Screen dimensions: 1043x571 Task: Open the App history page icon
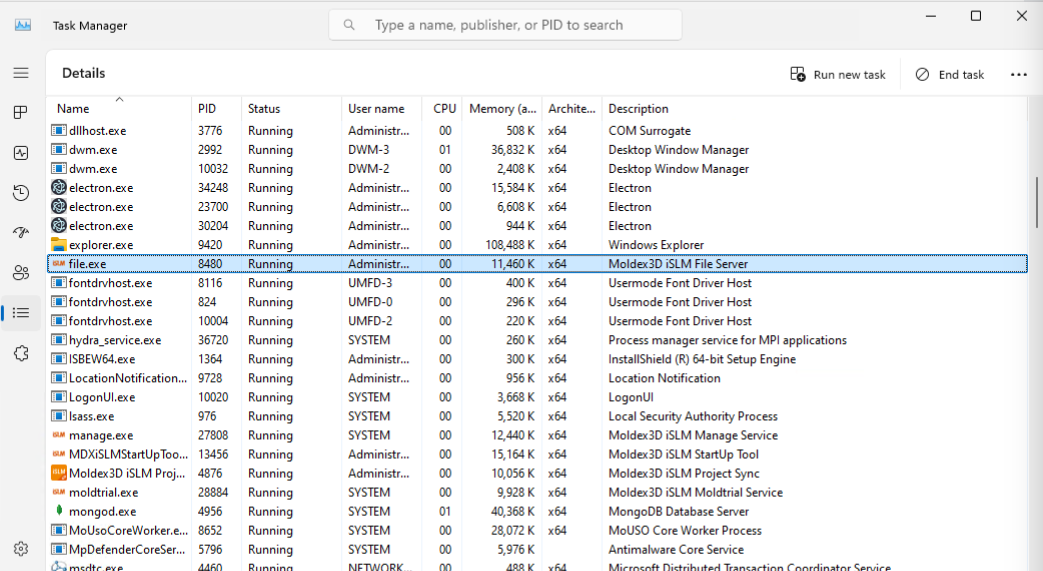(21, 193)
